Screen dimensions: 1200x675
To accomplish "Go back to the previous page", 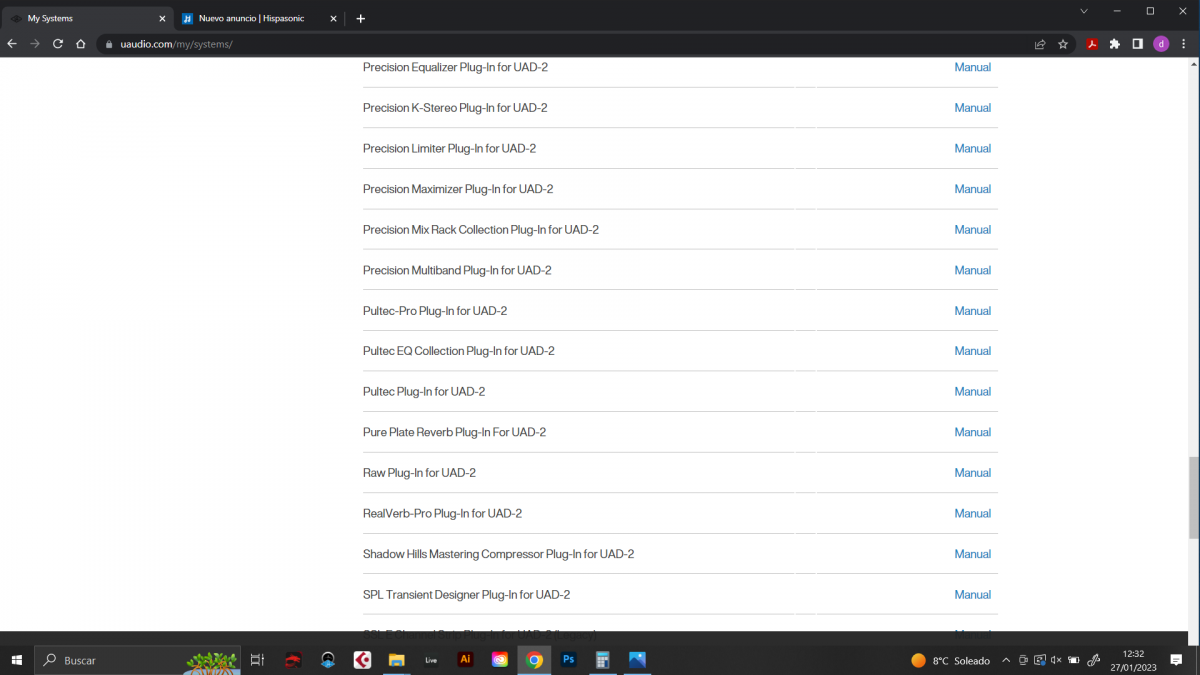I will coord(12,44).
